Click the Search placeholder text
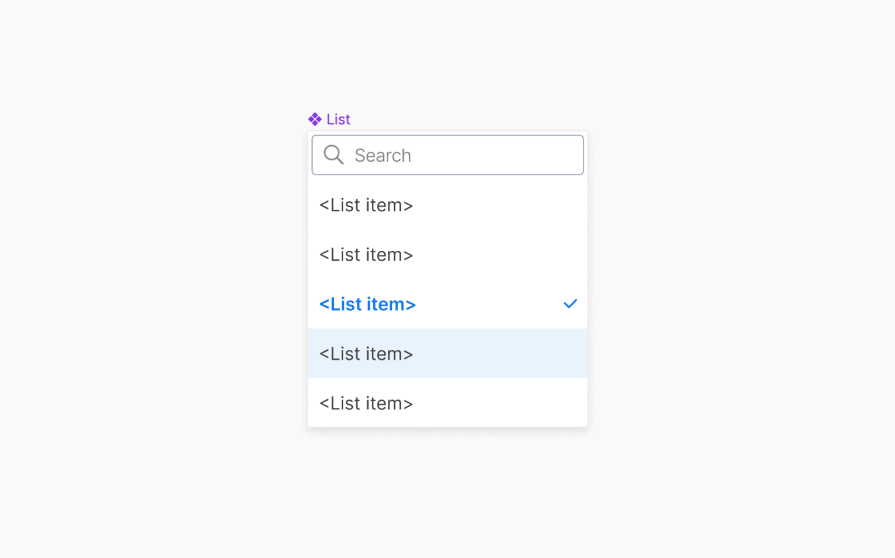895x558 pixels. (383, 156)
